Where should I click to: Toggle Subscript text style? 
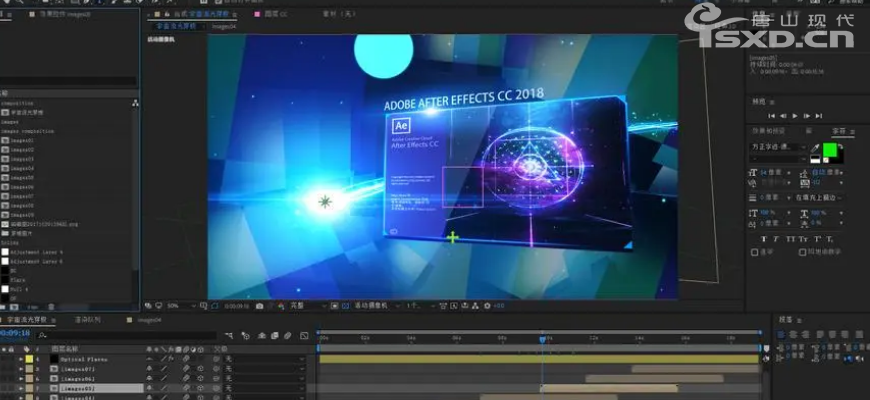(829, 239)
